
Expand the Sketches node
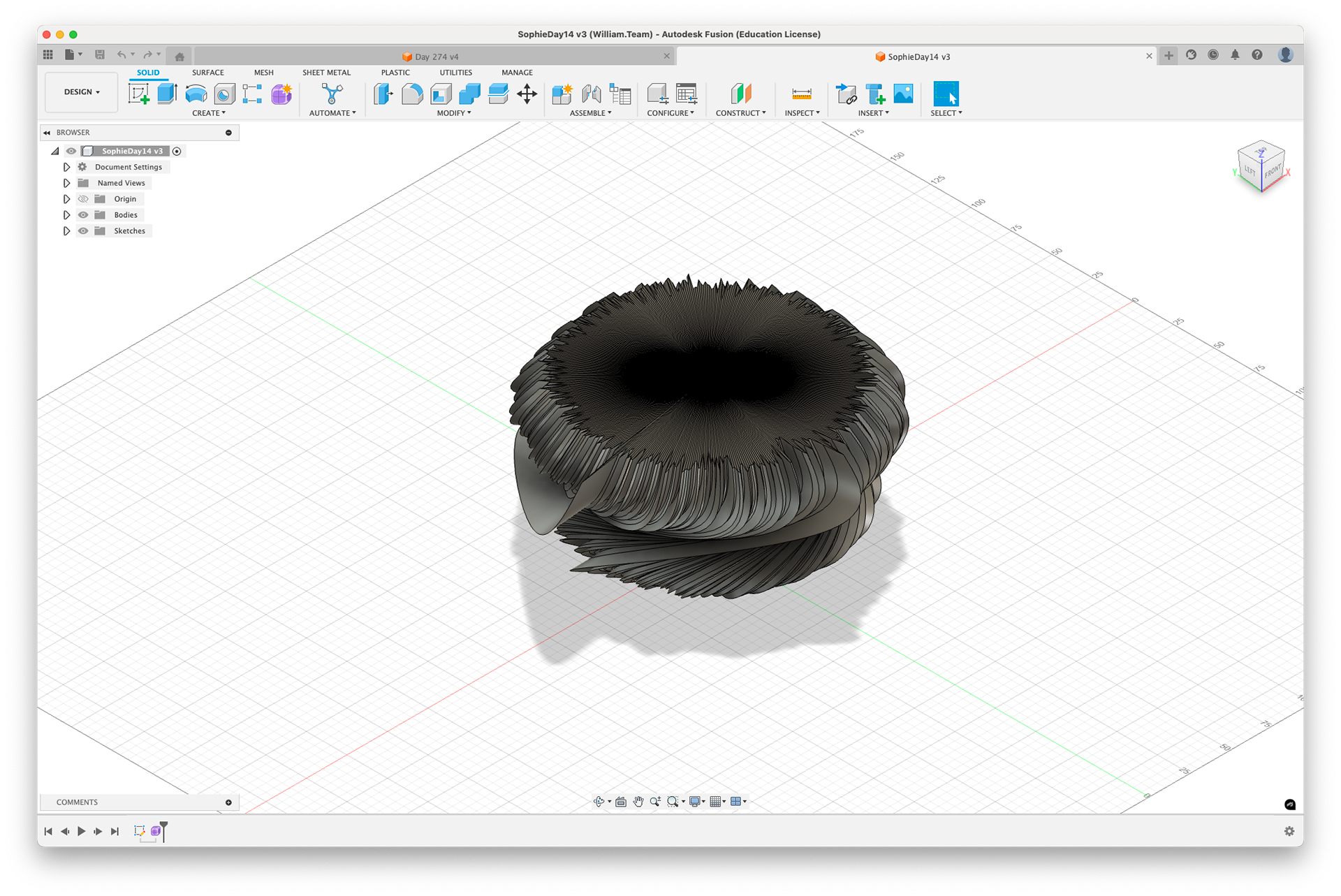coord(66,231)
